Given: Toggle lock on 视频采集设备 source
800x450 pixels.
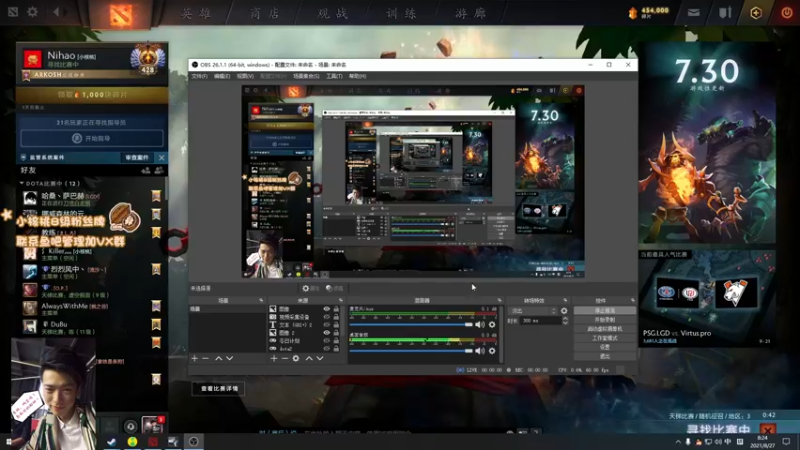Looking at the screenshot, I should [336, 317].
